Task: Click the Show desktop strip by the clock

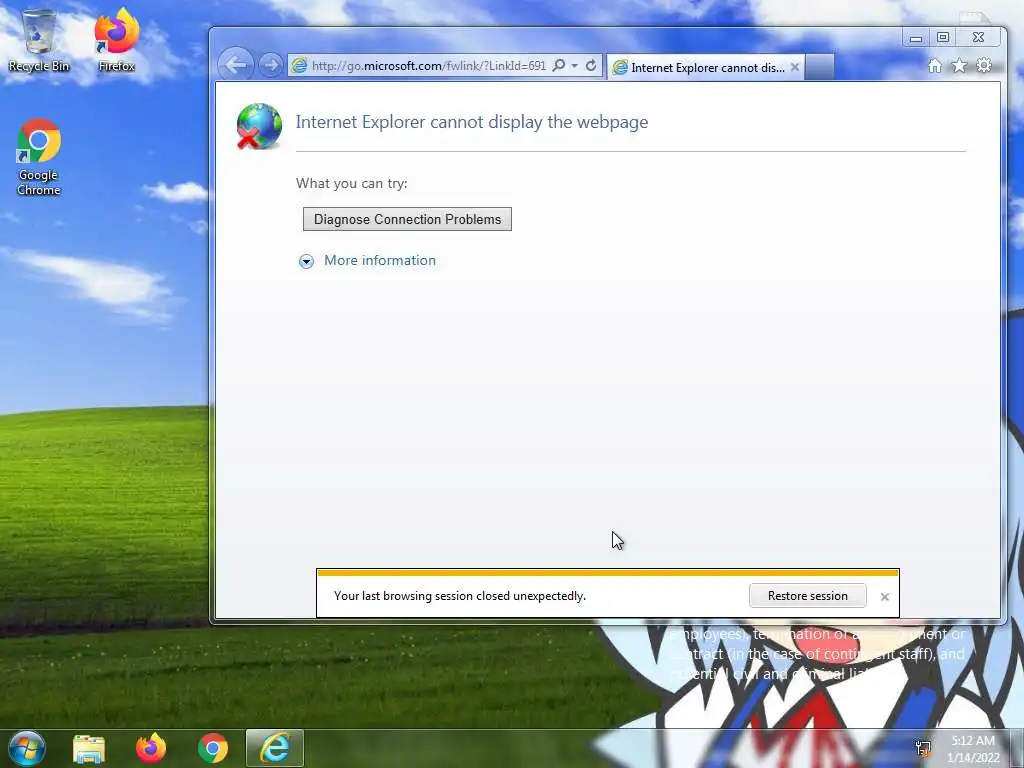Action: [1016, 748]
